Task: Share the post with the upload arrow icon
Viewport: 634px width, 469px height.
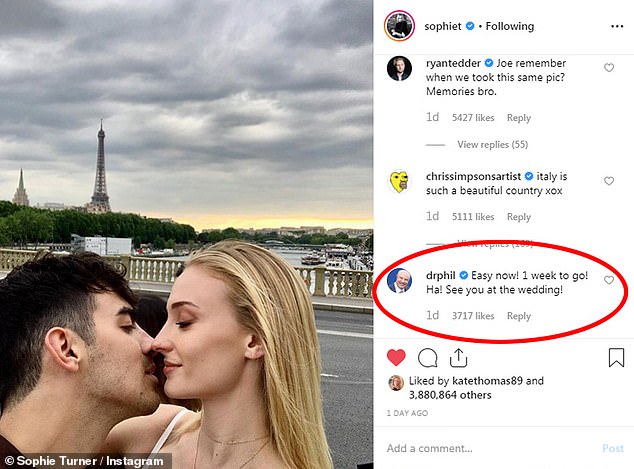Action: [459, 358]
